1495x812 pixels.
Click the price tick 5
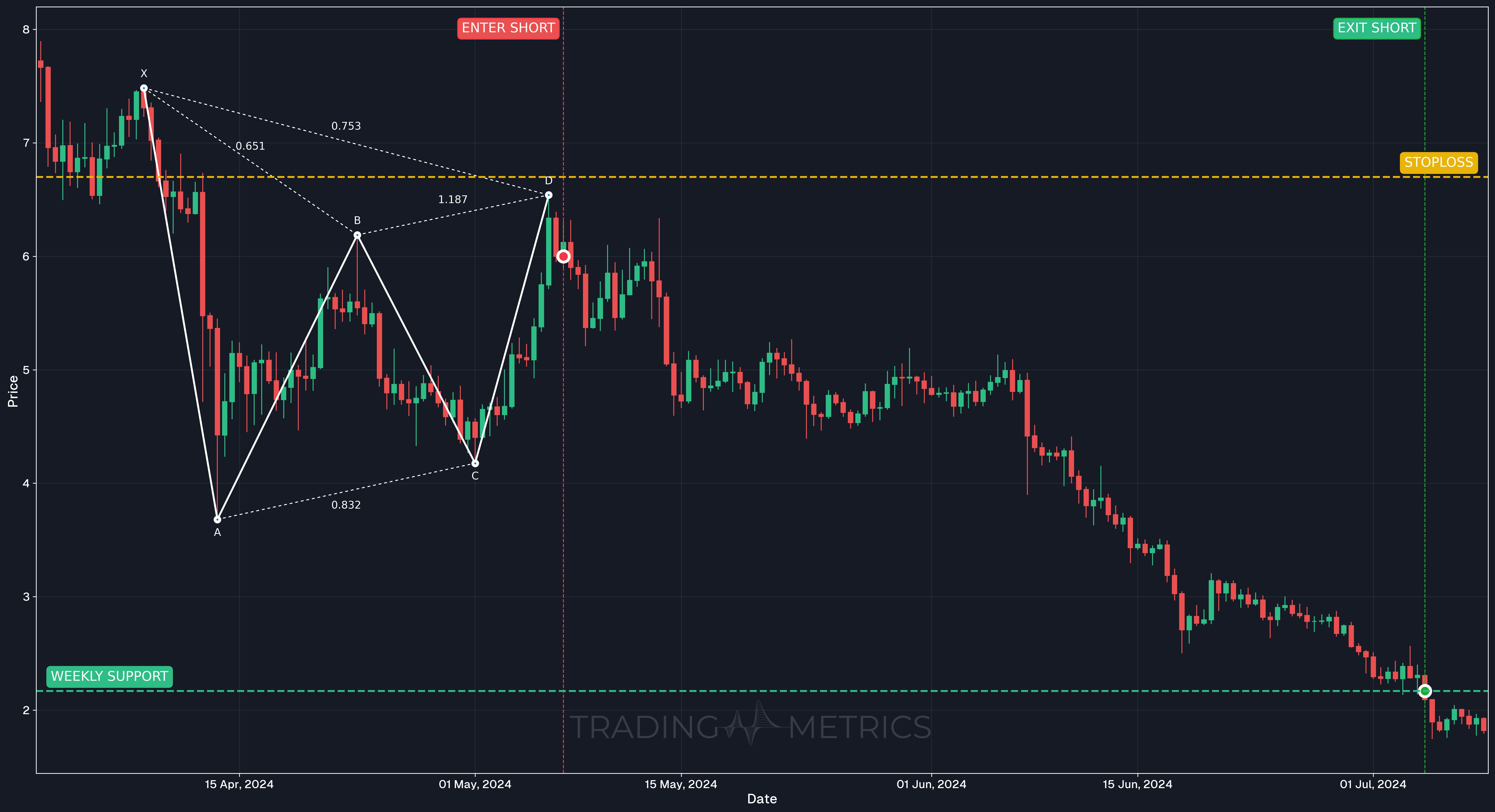26,370
